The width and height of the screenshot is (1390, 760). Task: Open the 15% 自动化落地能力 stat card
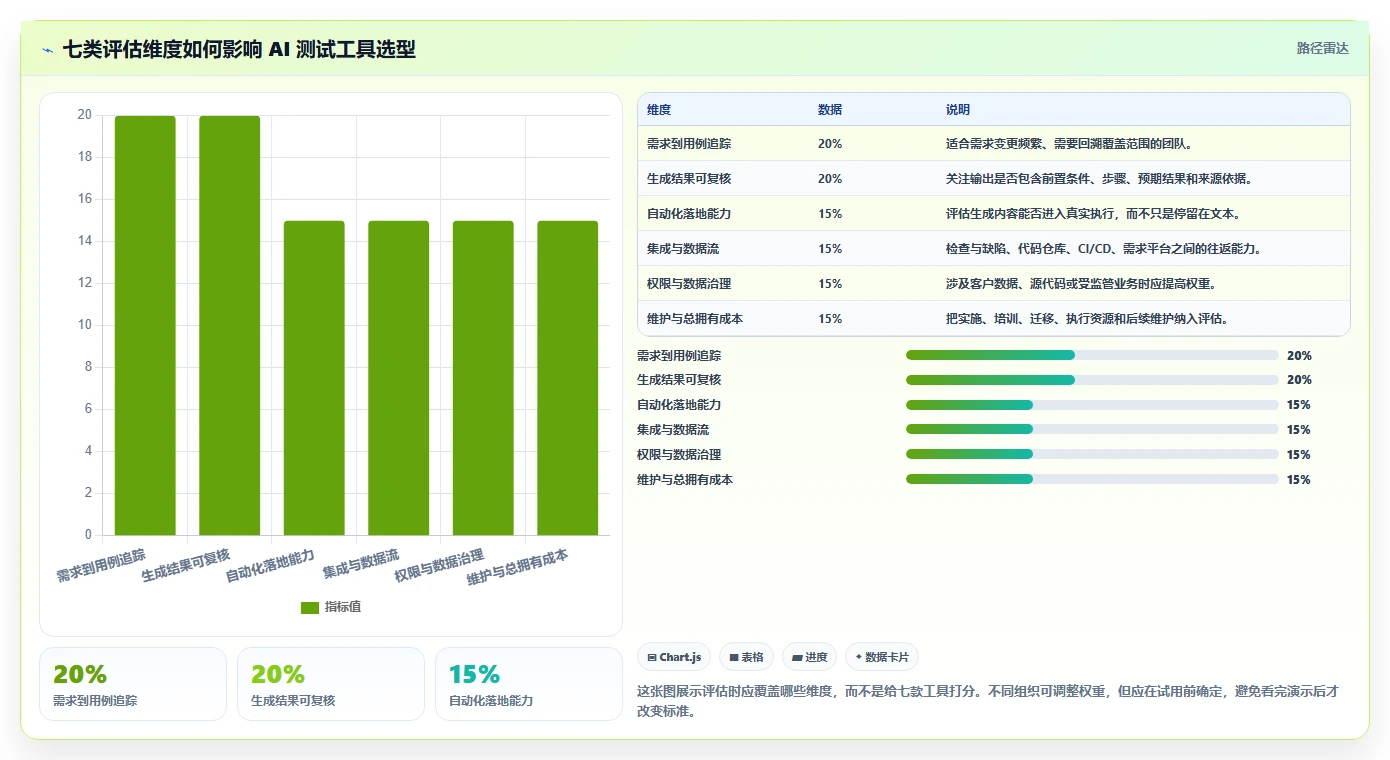click(x=529, y=684)
